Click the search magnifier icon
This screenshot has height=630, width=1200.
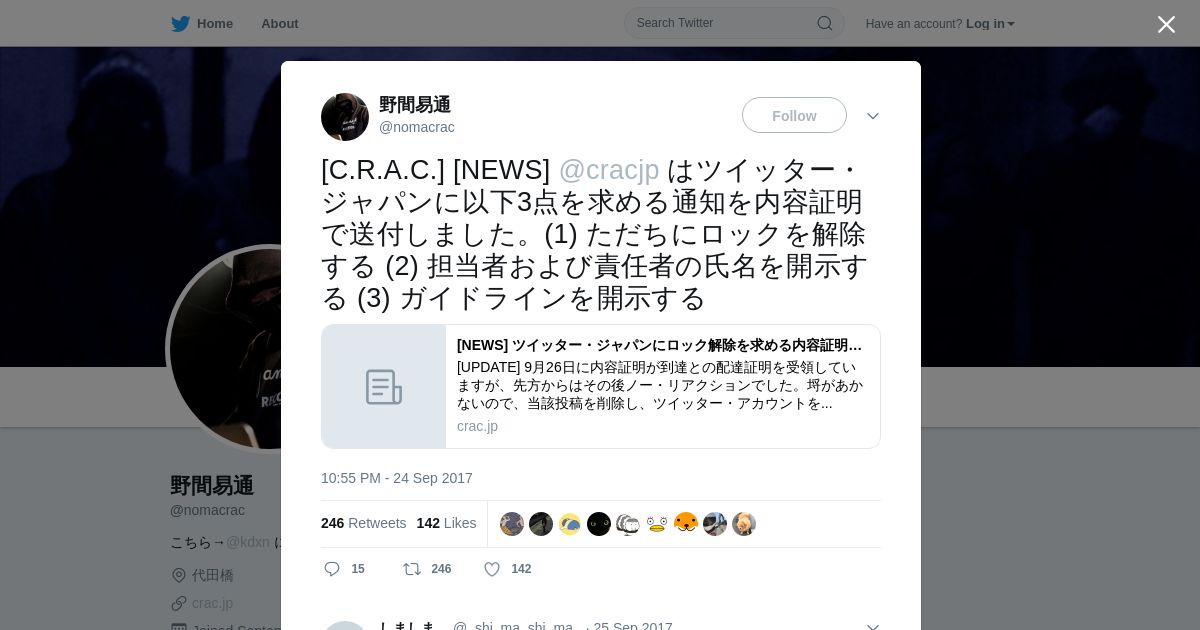click(x=825, y=23)
